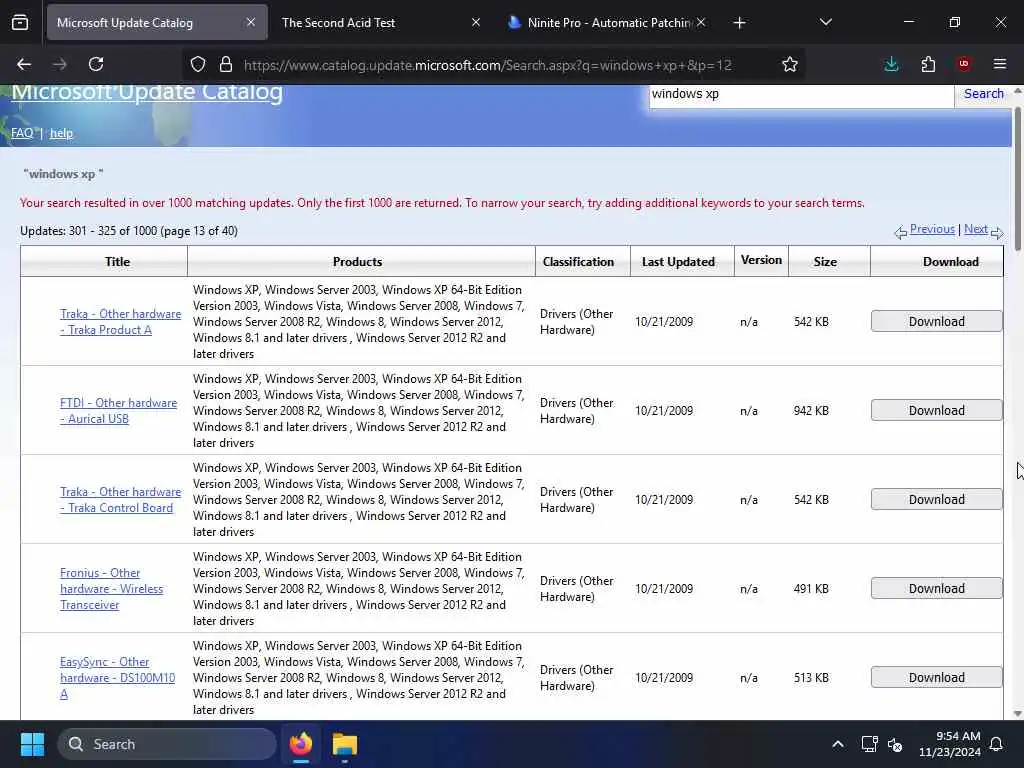
Task: Switch to the Ninite Pro tab
Action: pos(604,22)
